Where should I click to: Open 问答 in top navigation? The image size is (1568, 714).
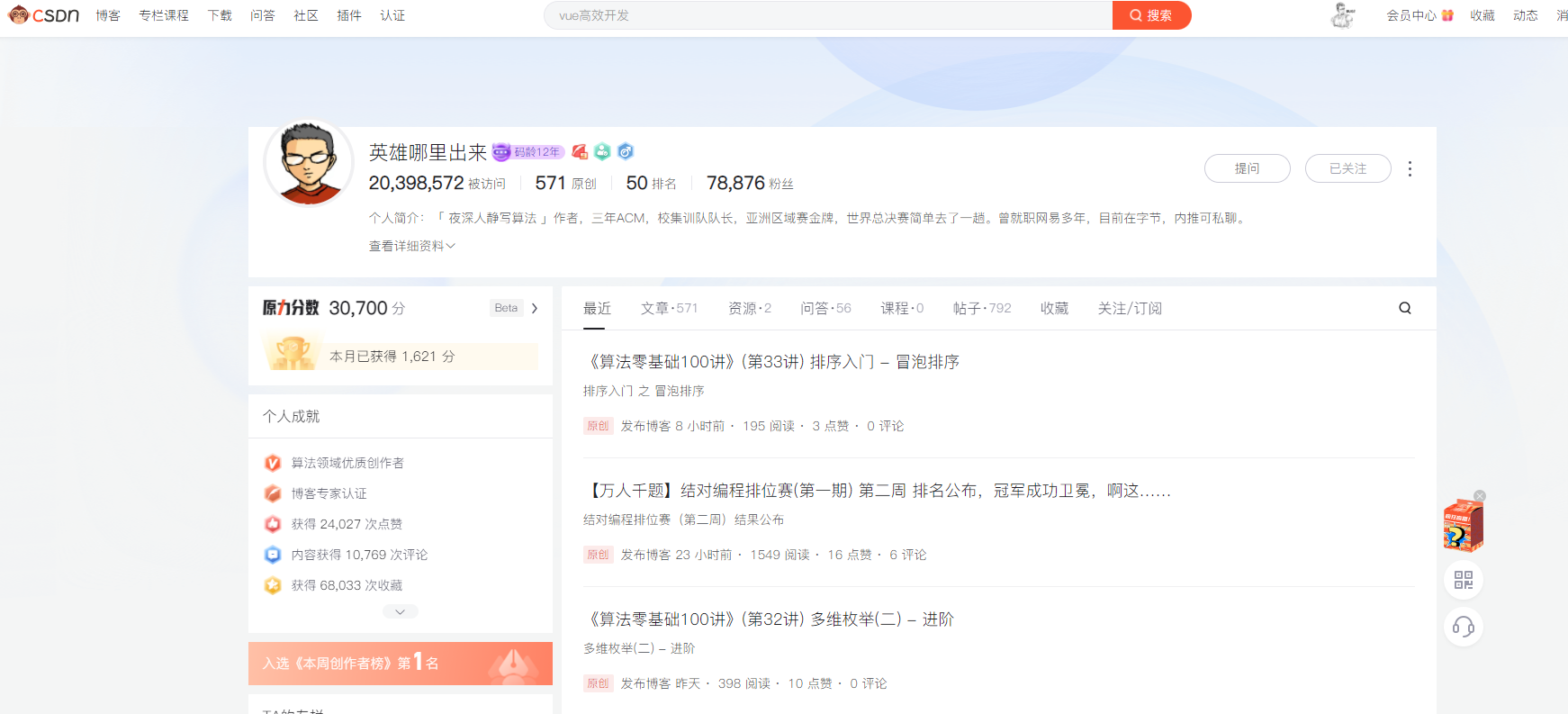pos(263,15)
